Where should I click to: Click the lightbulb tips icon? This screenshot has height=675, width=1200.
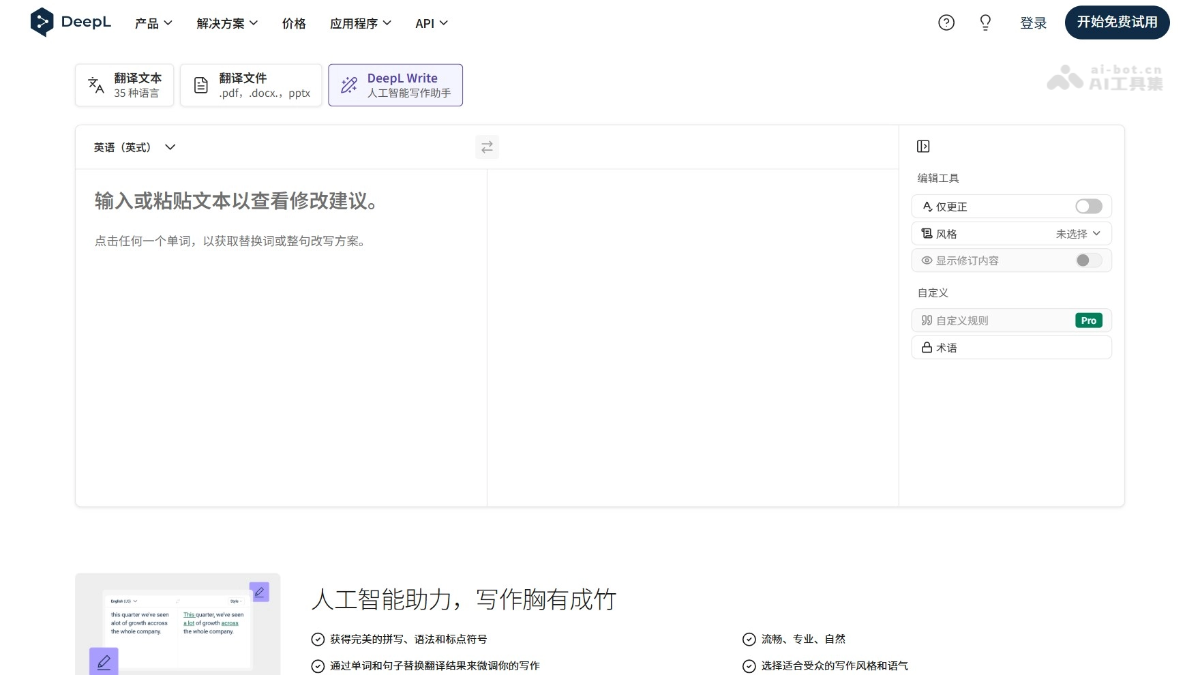click(985, 22)
